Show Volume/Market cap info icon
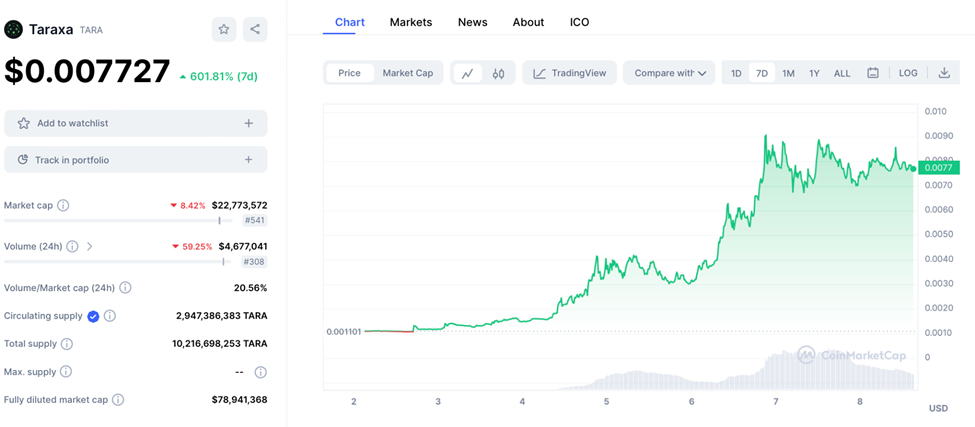 tap(125, 288)
